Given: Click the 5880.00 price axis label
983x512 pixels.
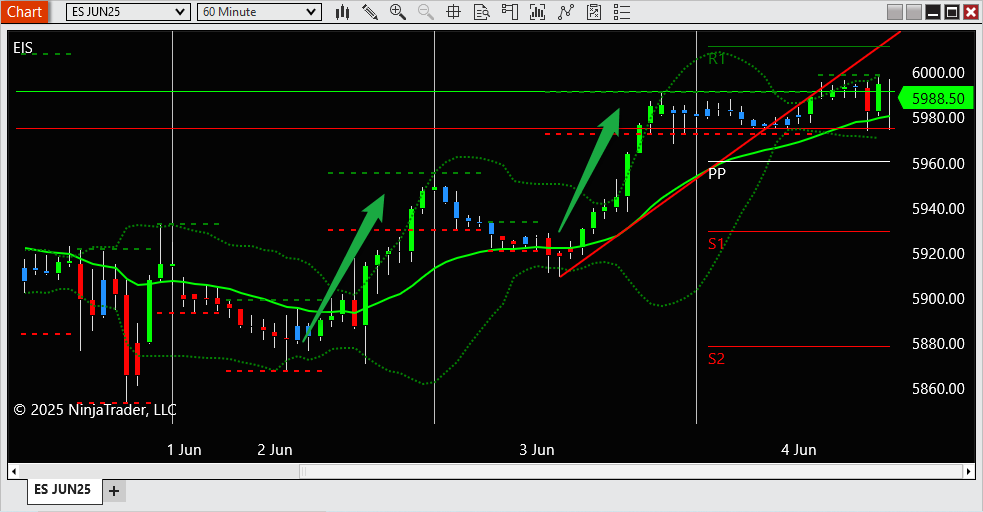Looking at the screenshot, I should pyautogui.click(x=938, y=344).
